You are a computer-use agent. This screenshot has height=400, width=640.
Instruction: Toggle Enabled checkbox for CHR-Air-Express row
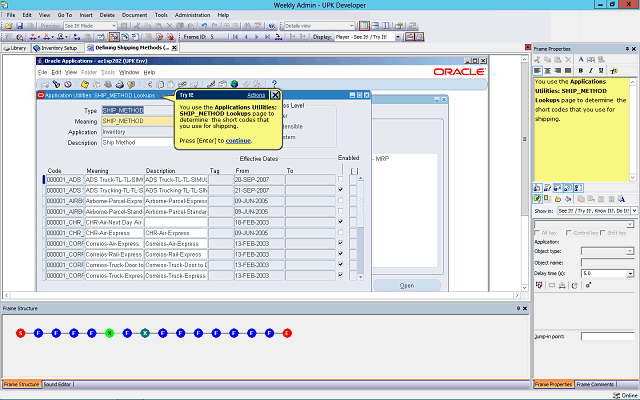pos(341,232)
